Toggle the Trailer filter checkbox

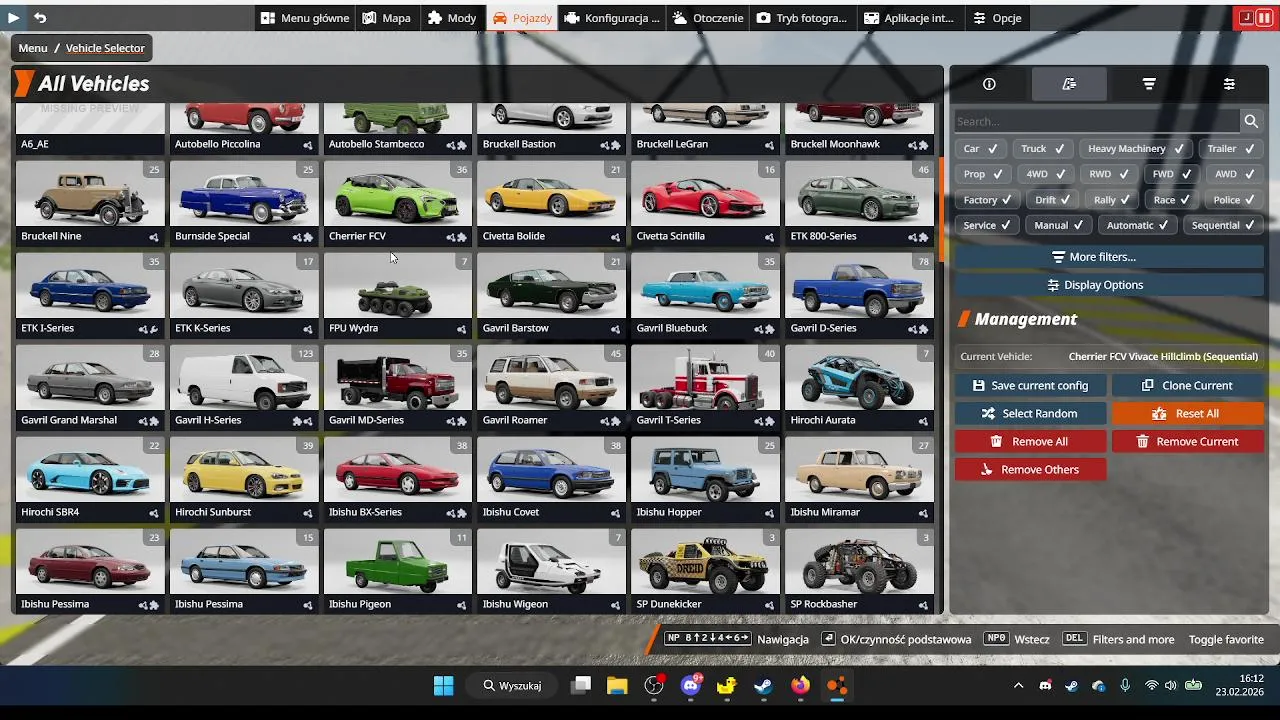coord(1230,148)
